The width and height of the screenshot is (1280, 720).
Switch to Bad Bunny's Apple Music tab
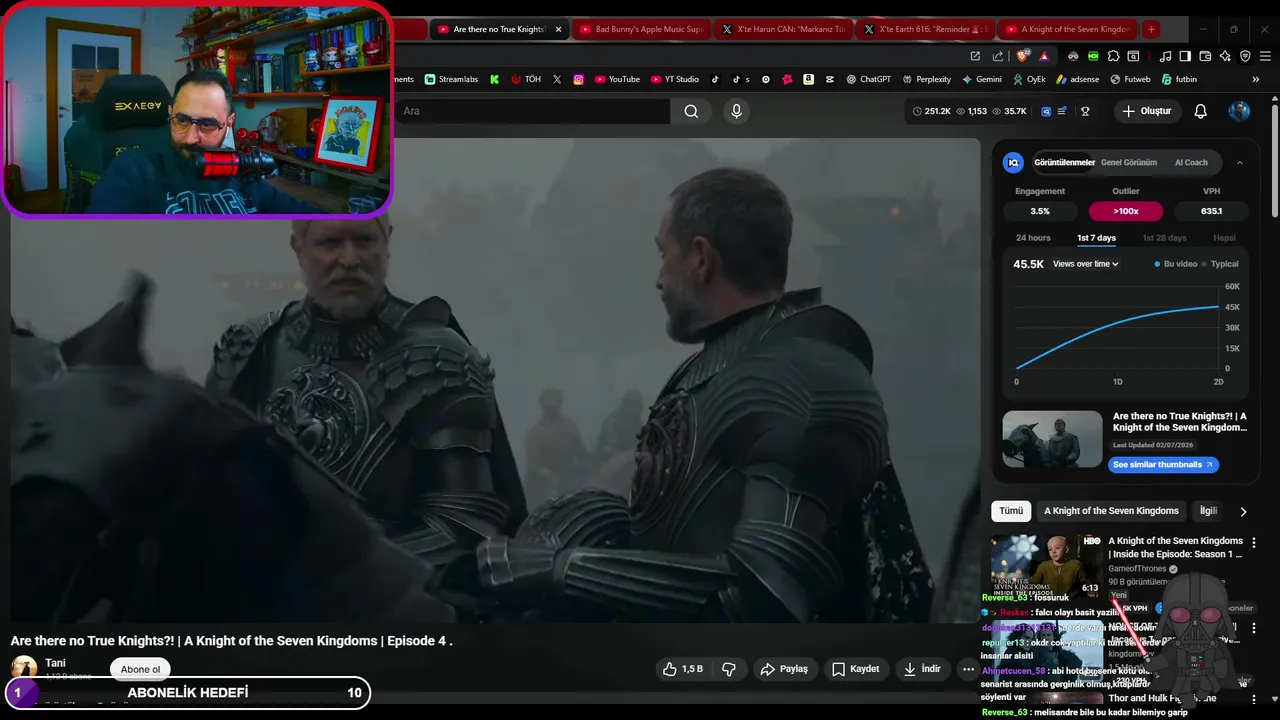click(x=642, y=29)
